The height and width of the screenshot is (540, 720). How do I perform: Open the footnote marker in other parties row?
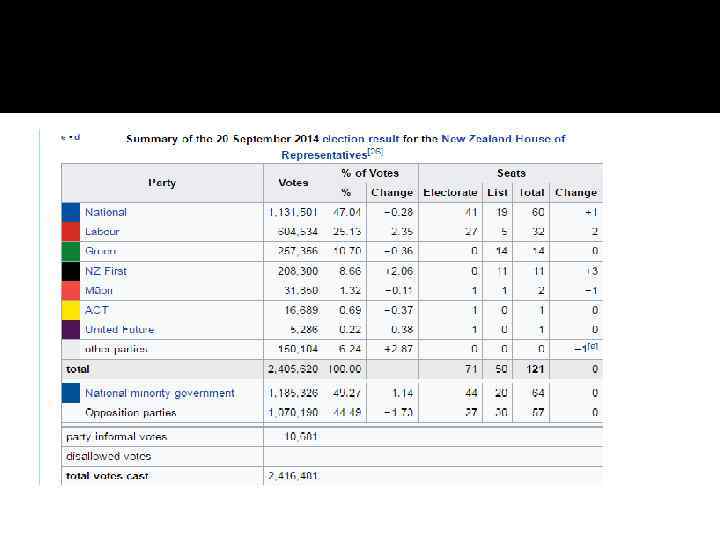click(x=593, y=346)
